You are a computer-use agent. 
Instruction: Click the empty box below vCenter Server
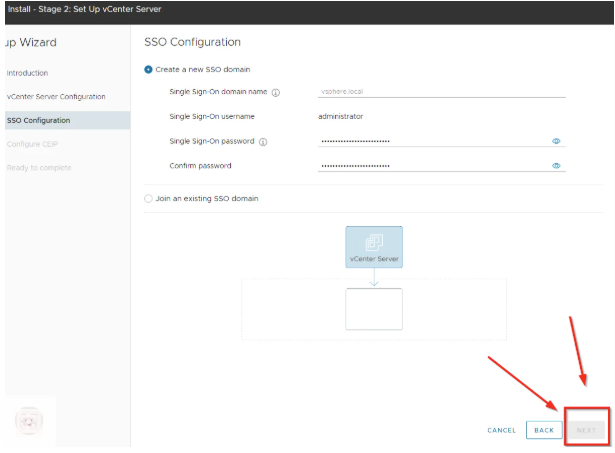(x=374, y=309)
